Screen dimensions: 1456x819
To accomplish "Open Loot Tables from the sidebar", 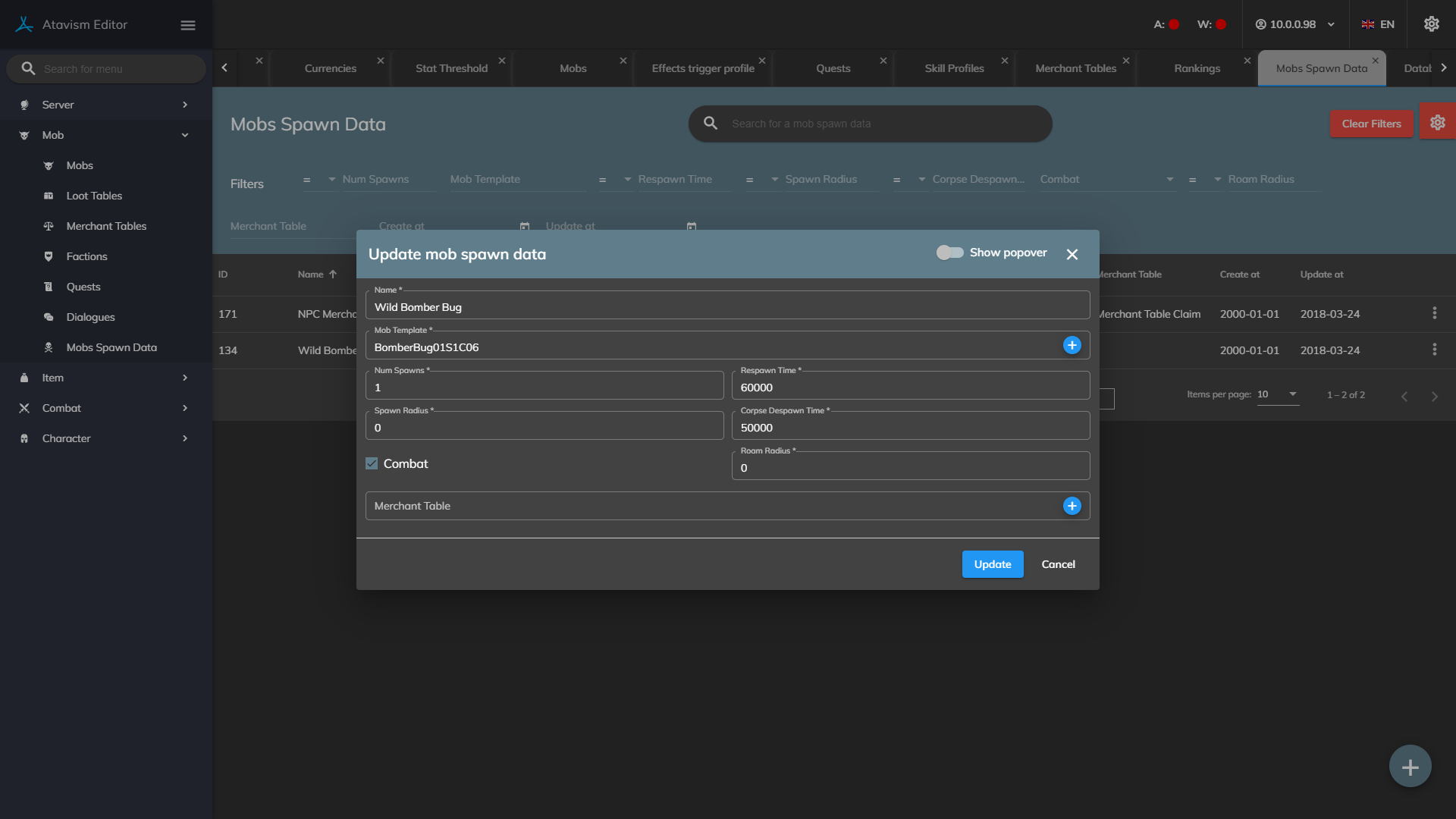I will point(94,196).
